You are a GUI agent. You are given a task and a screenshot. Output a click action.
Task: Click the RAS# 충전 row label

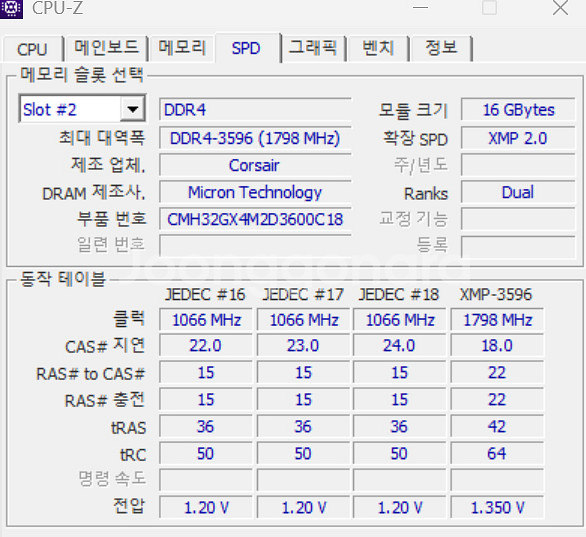point(105,400)
